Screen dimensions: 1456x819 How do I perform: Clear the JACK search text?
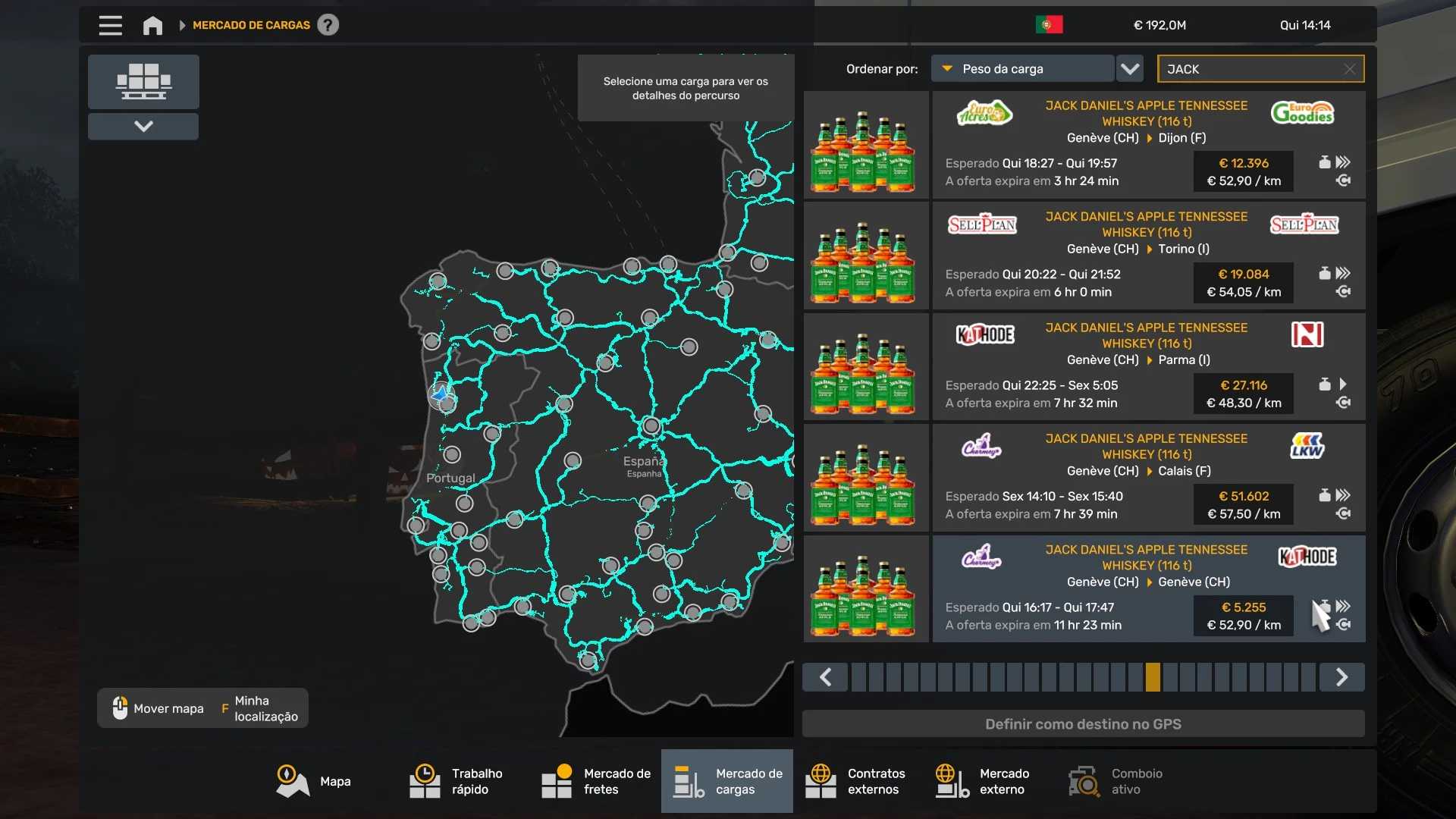click(x=1349, y=69)
